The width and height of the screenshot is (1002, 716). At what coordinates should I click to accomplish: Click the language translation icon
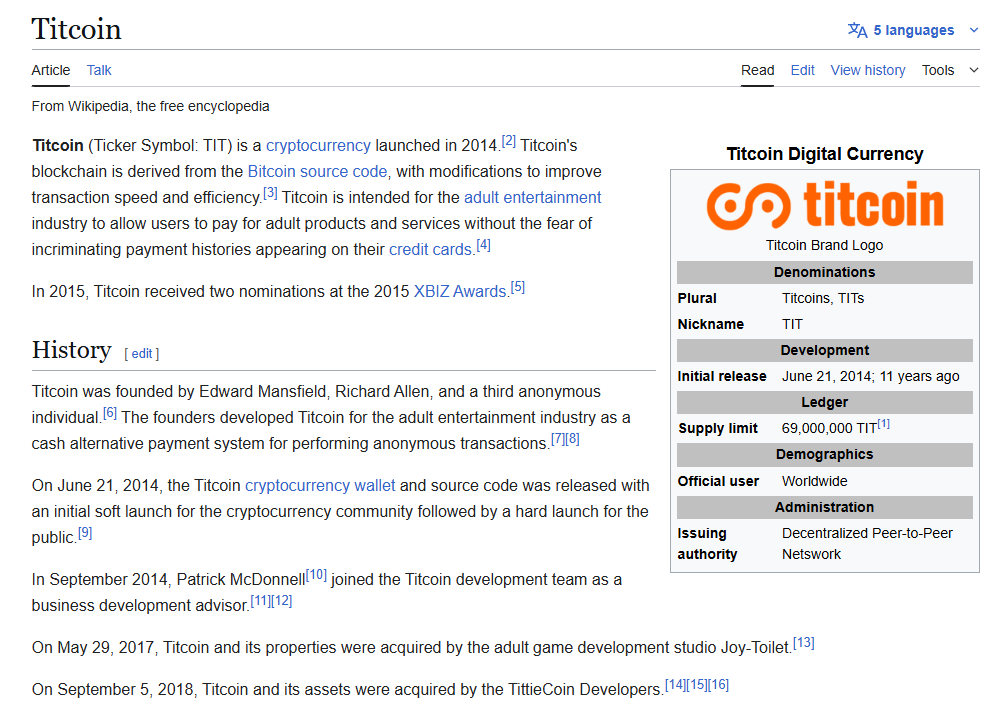858,30
